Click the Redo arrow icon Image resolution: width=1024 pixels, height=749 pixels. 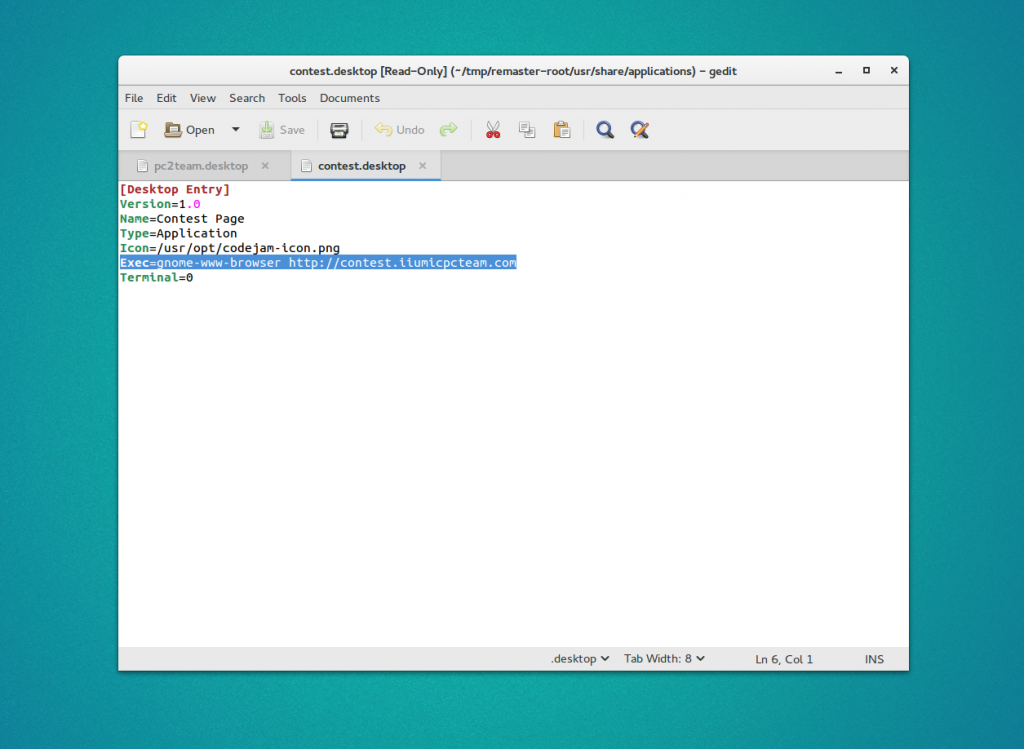(x=447, y=129)
